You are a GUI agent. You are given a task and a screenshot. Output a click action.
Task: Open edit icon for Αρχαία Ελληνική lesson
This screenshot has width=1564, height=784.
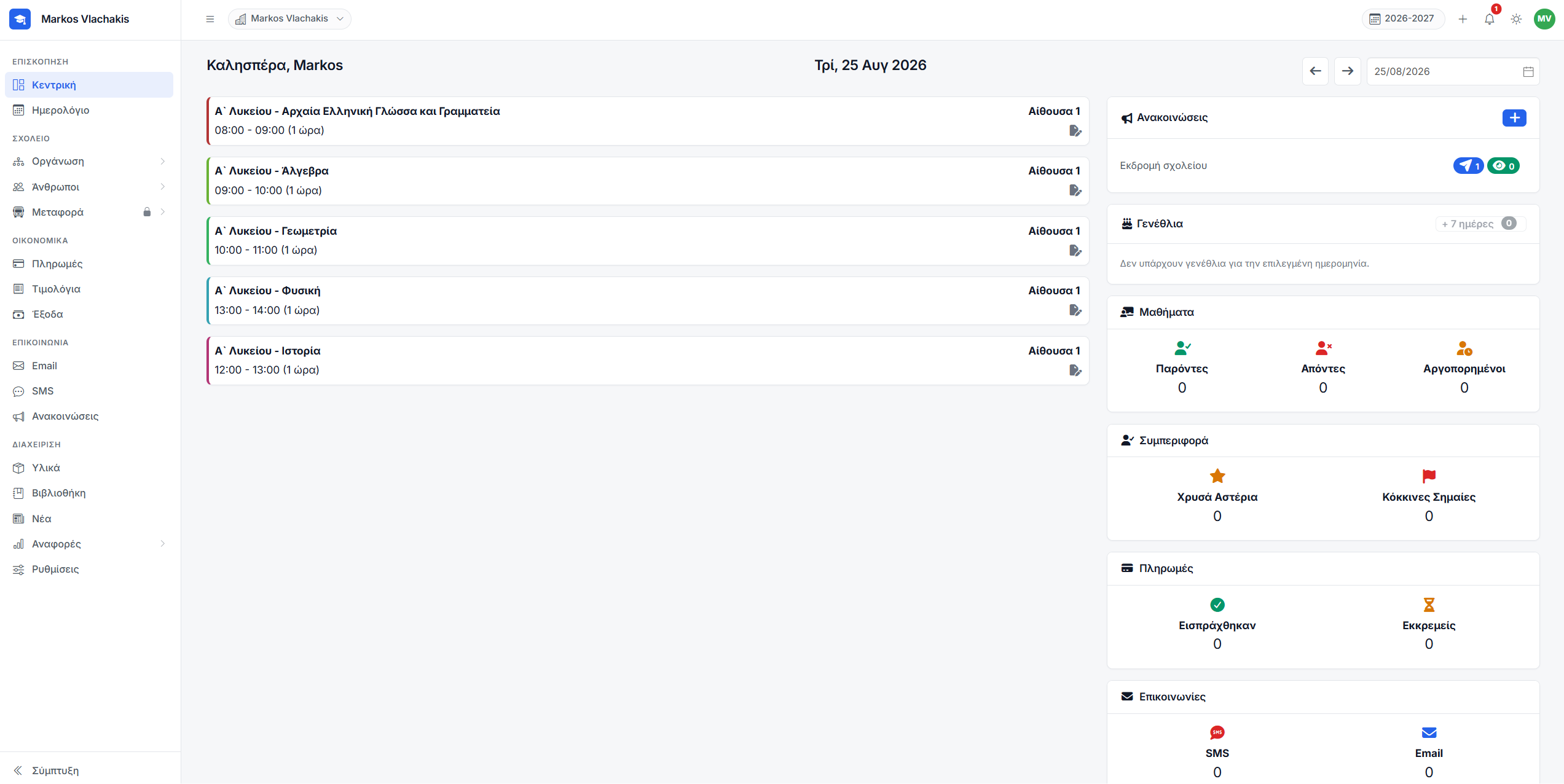click(1075, 131)
